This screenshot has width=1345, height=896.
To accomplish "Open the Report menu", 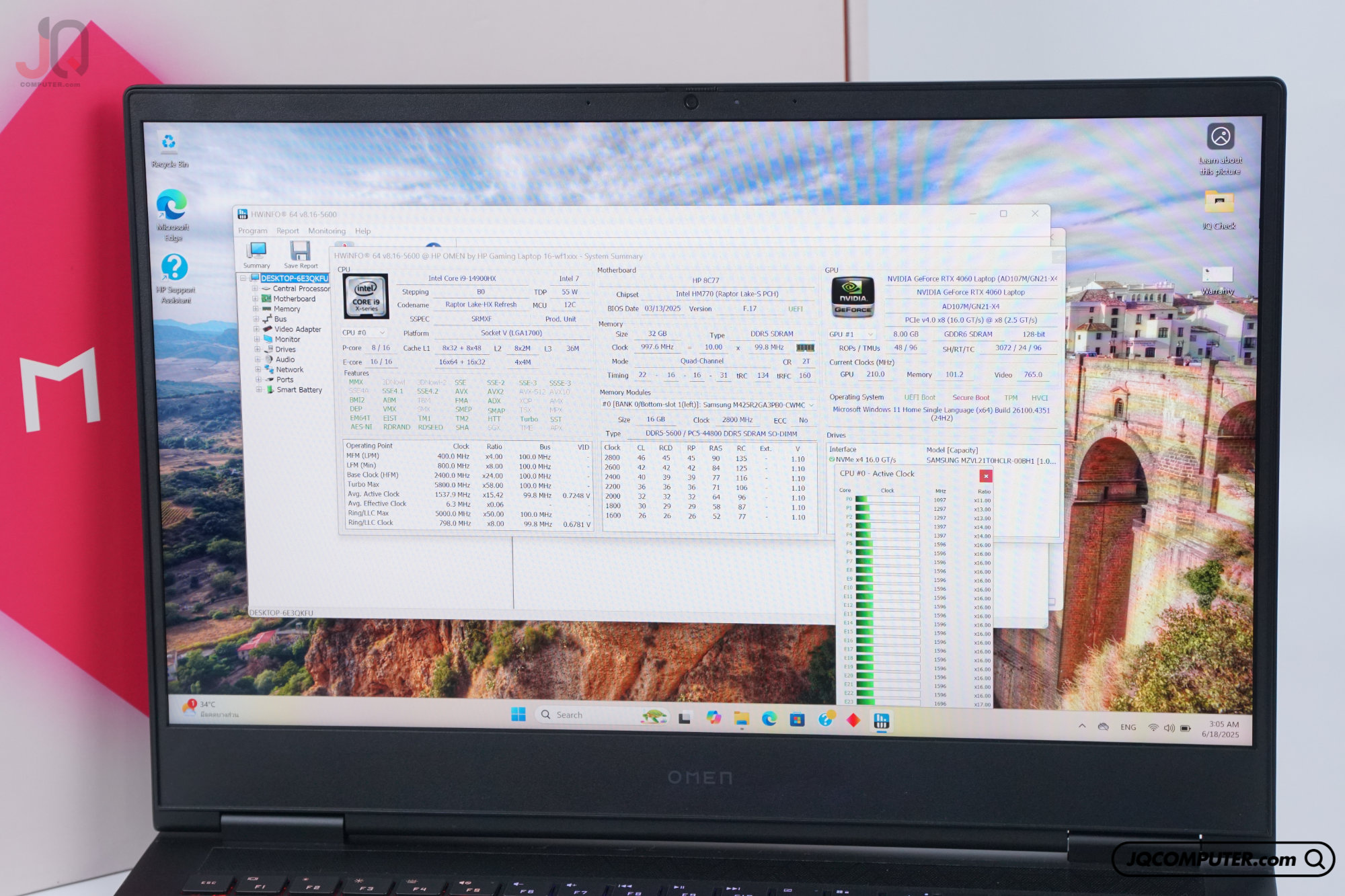I will coord(288,231).
